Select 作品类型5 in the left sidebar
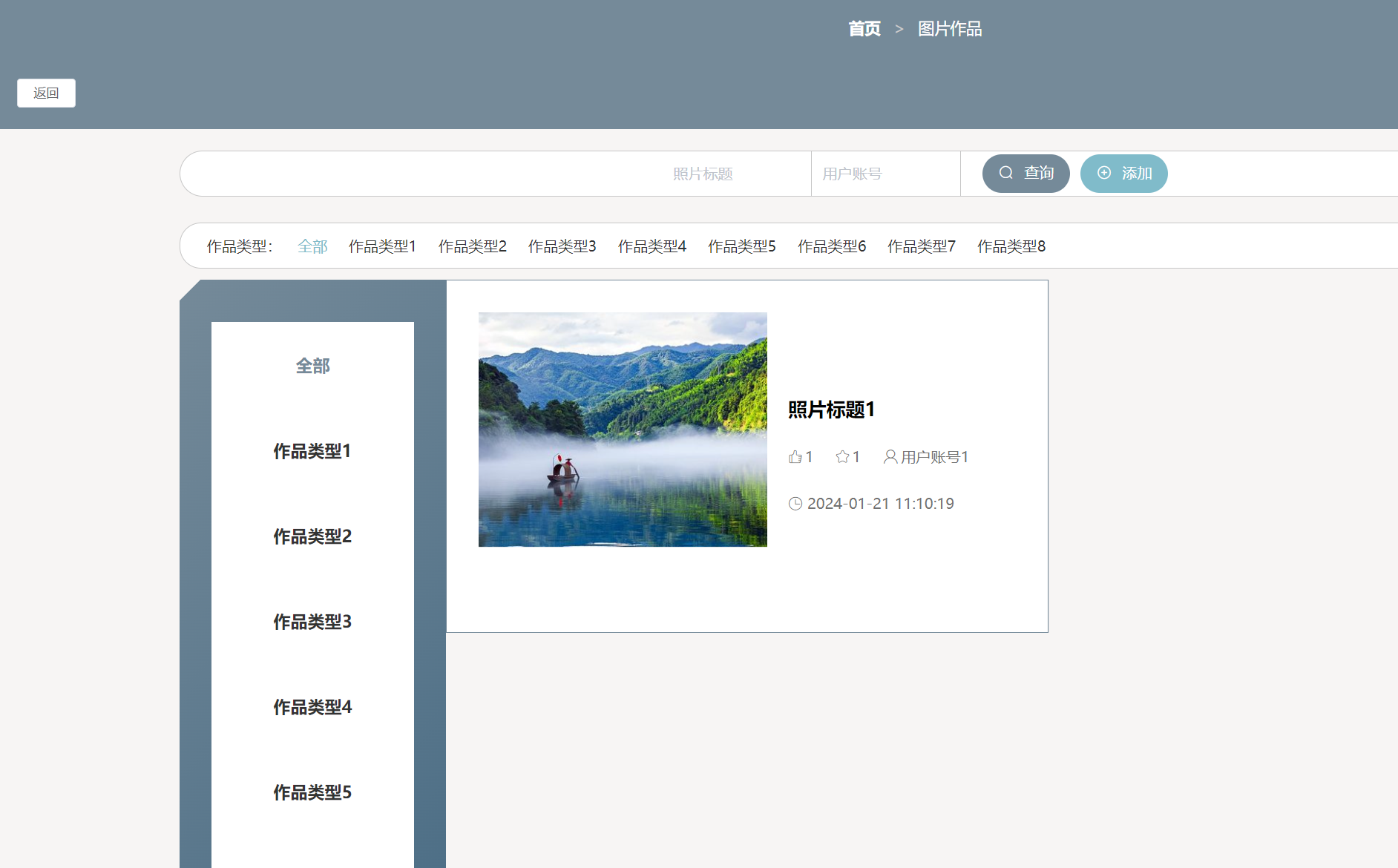 pos(312,792)
